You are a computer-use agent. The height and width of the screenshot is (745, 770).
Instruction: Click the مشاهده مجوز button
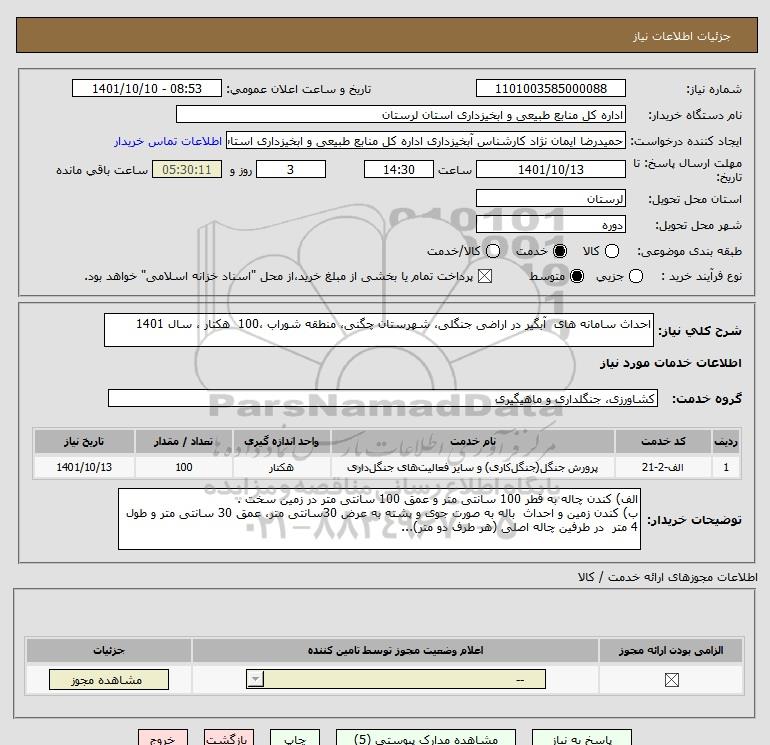109,680
